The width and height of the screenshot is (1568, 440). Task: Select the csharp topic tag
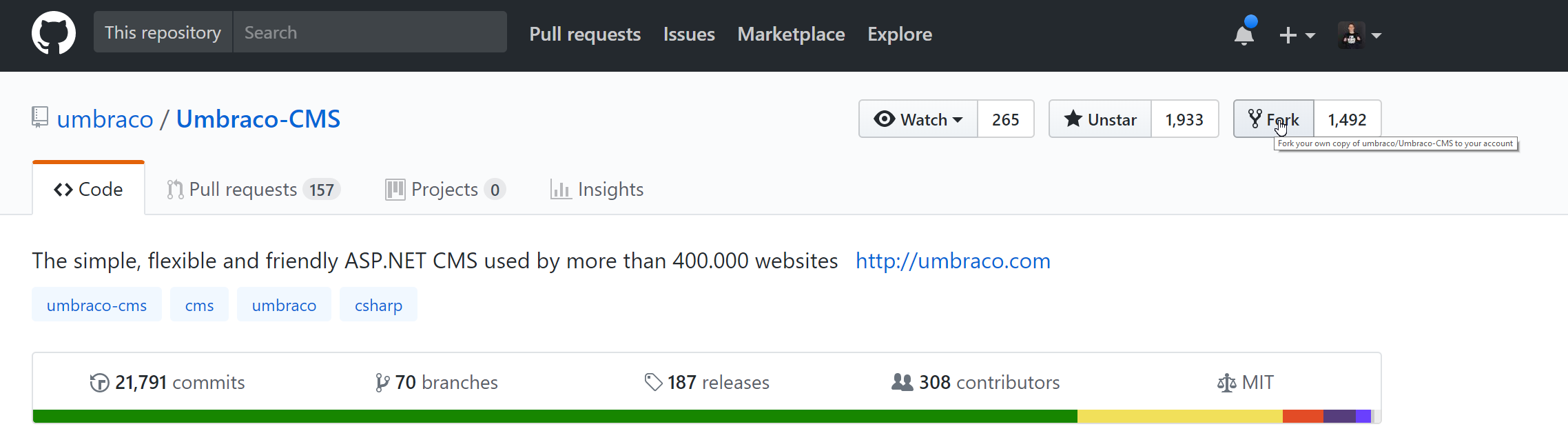(x=378, y=304)
